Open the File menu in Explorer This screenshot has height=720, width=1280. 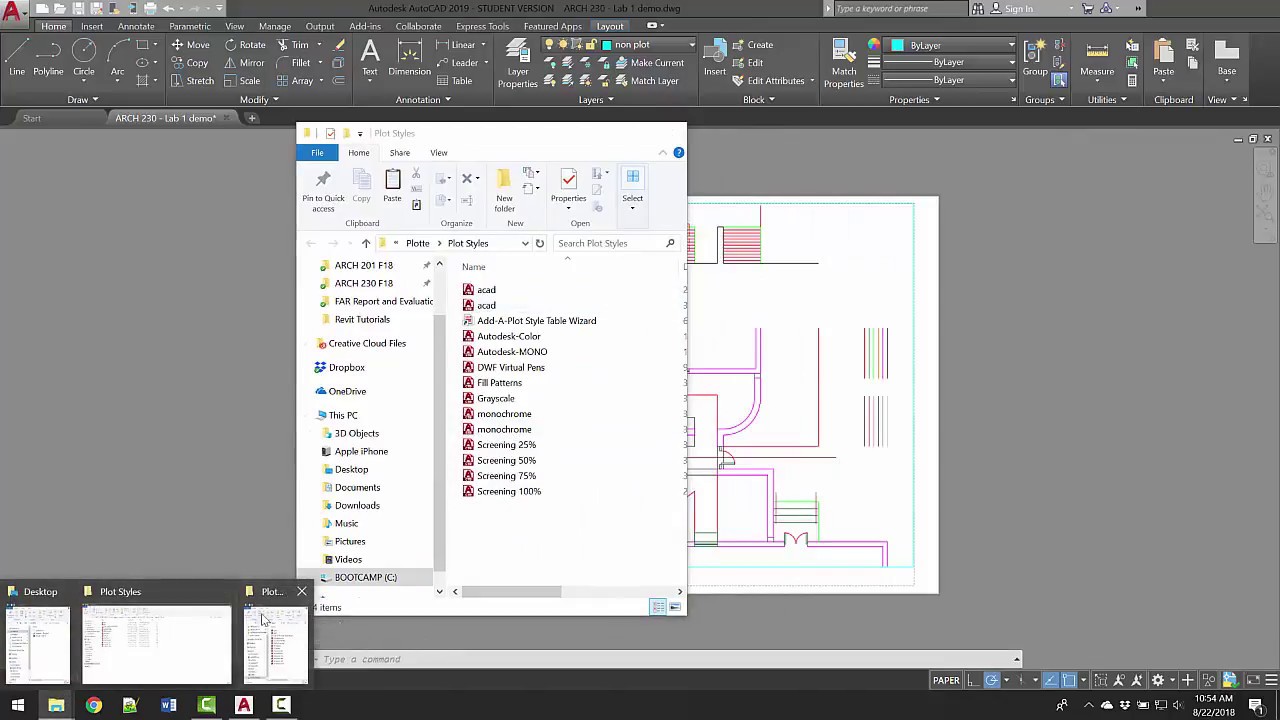(317, 153)
